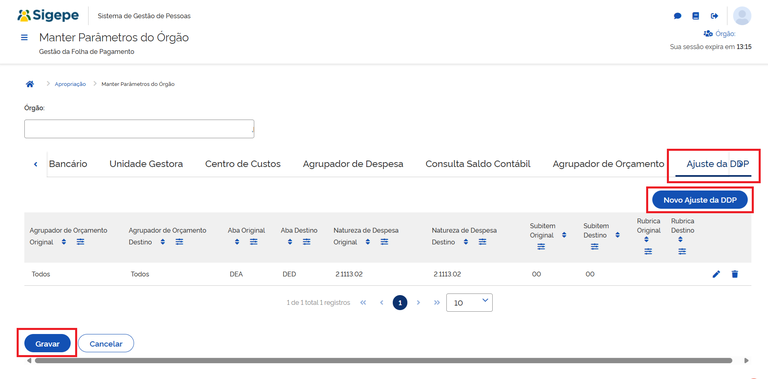Image resolution: width=768 pixels, height=379 pixels.
Task: Go to first page of records
Action: [x=363, y=303]
